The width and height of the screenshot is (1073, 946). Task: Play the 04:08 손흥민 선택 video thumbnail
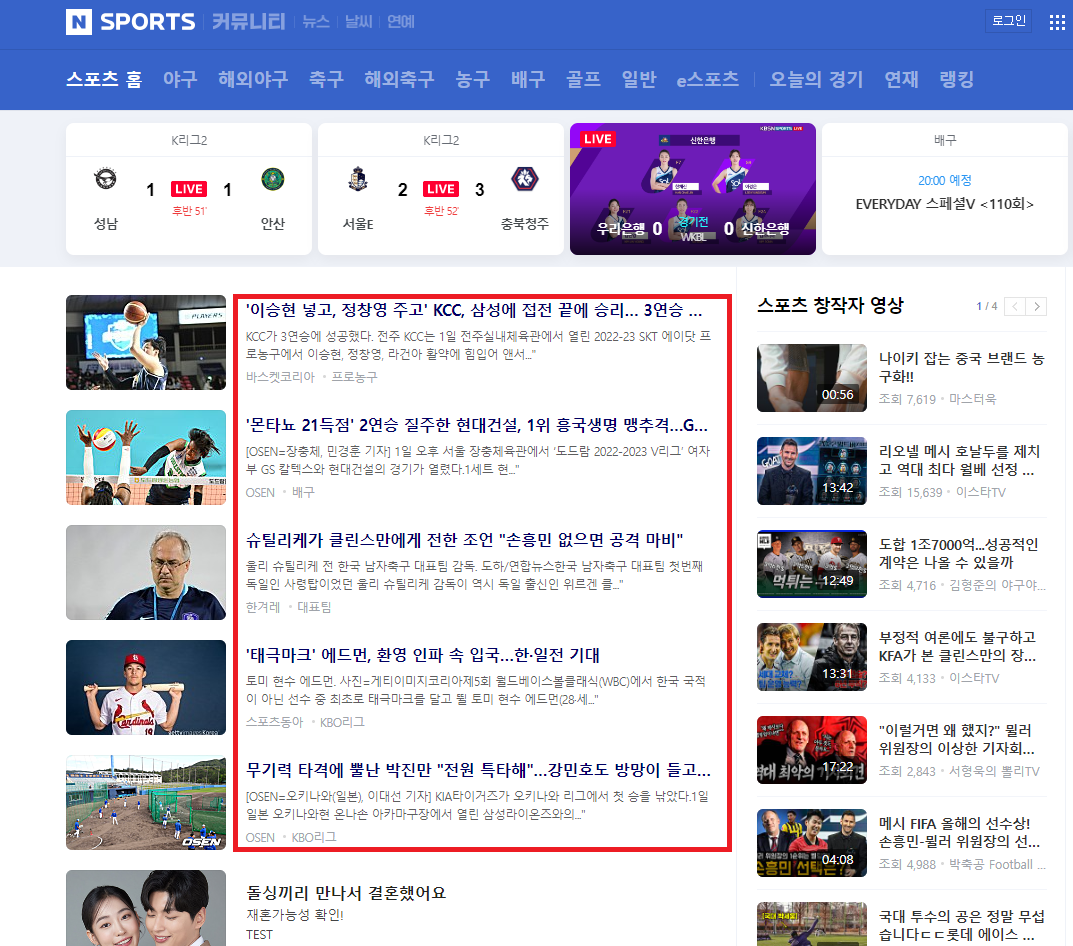(812, 843)
